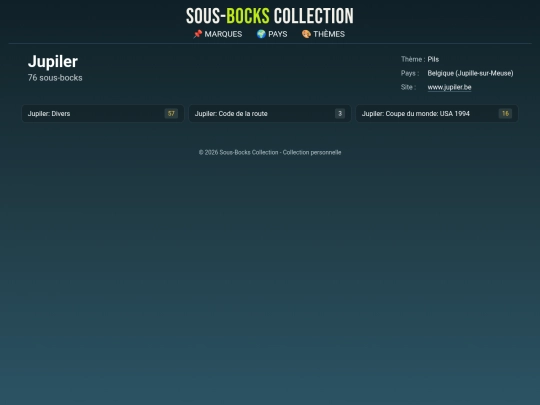Click the 16 count badge on USA 1994
This screenshot has height=405, width=540.
[505, 113]
